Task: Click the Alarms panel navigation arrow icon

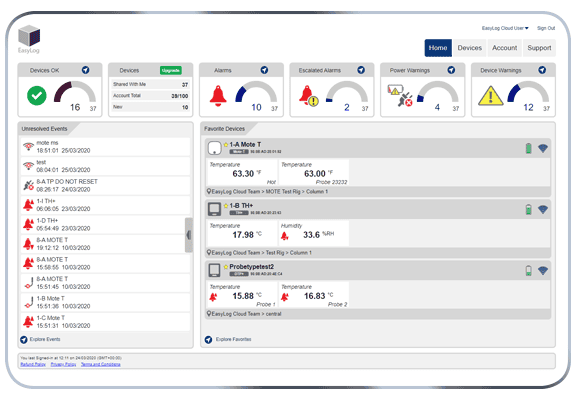Action: [x=264, y=70]
